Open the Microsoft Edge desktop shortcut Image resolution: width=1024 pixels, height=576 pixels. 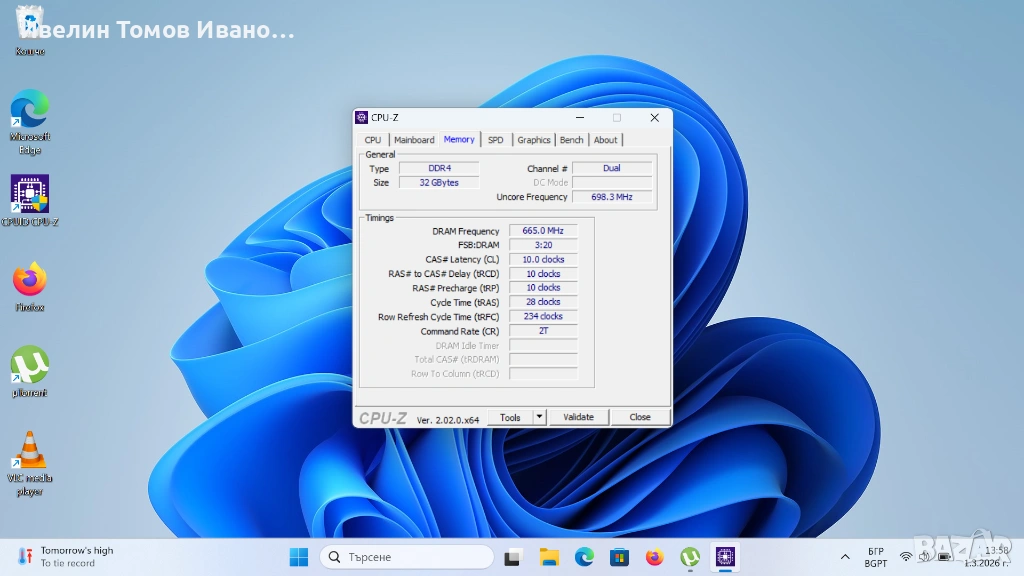tap(30, 110)
